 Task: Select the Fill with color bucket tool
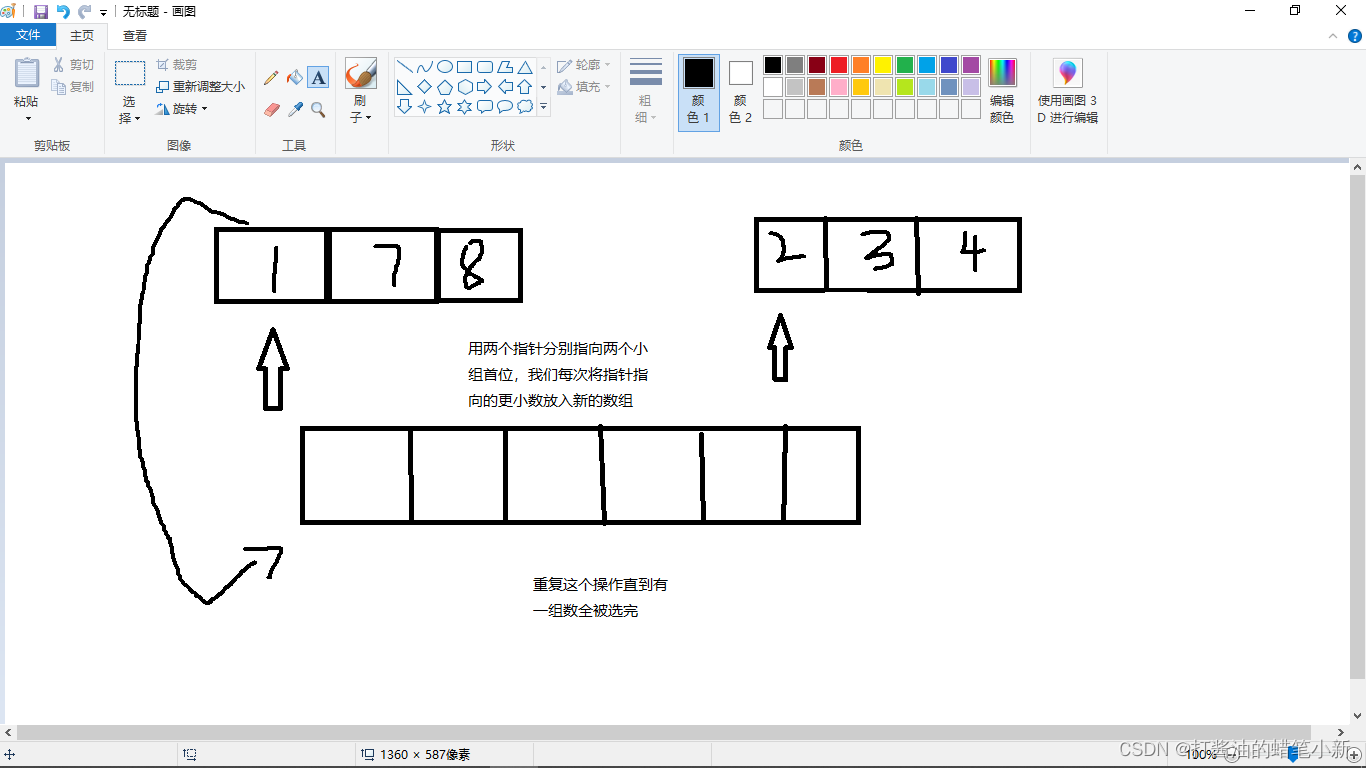[x=294, y=77]
